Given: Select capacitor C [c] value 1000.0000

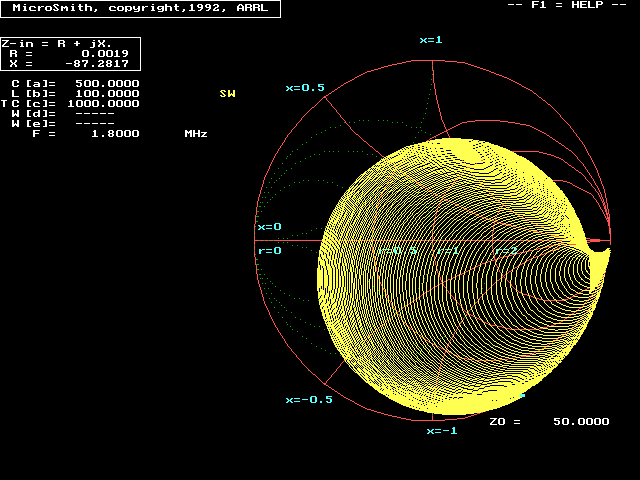Looking at the screenshot, I should click(103, 104).
